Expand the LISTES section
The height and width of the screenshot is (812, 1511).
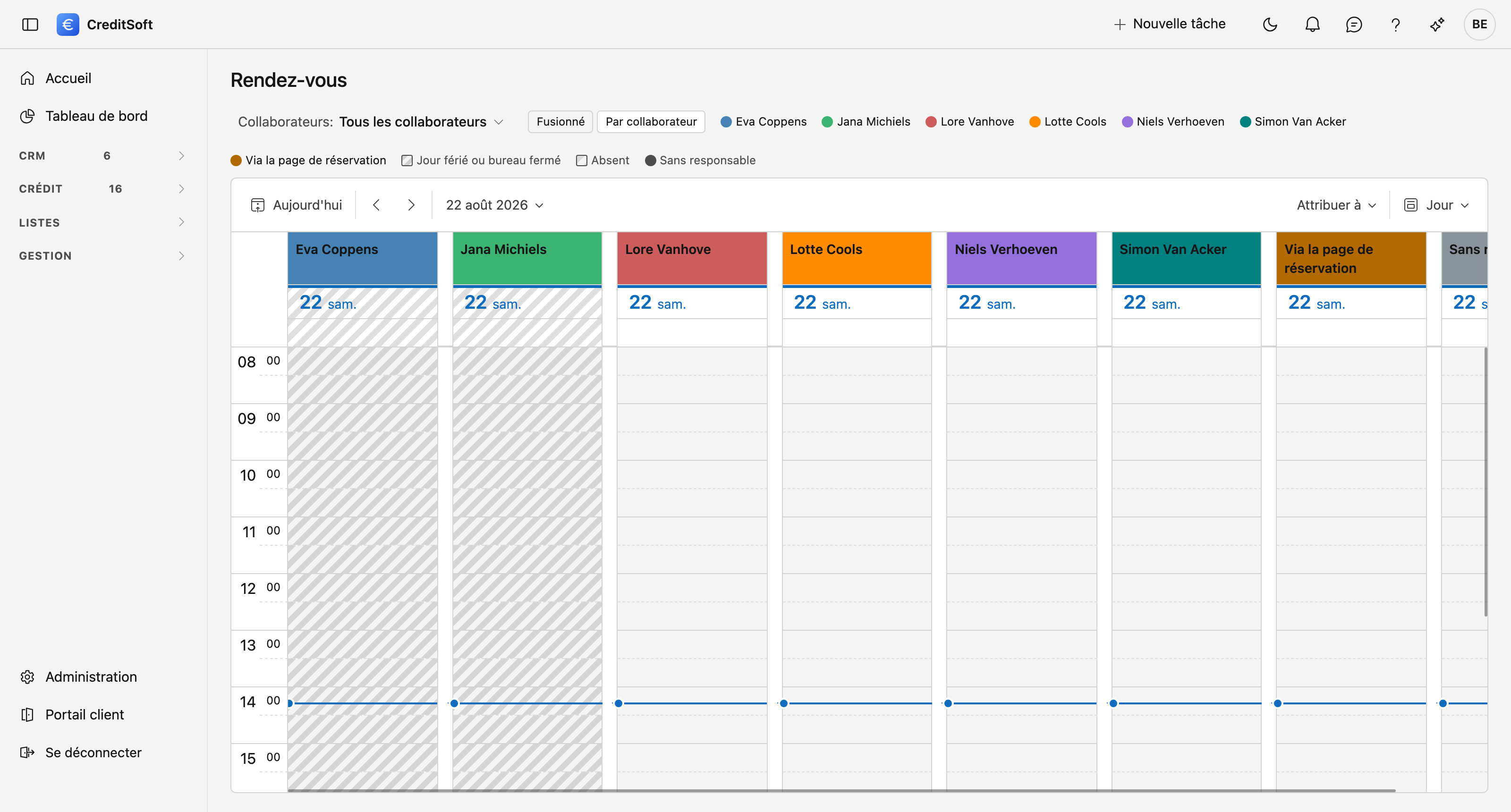coord(102,222)
